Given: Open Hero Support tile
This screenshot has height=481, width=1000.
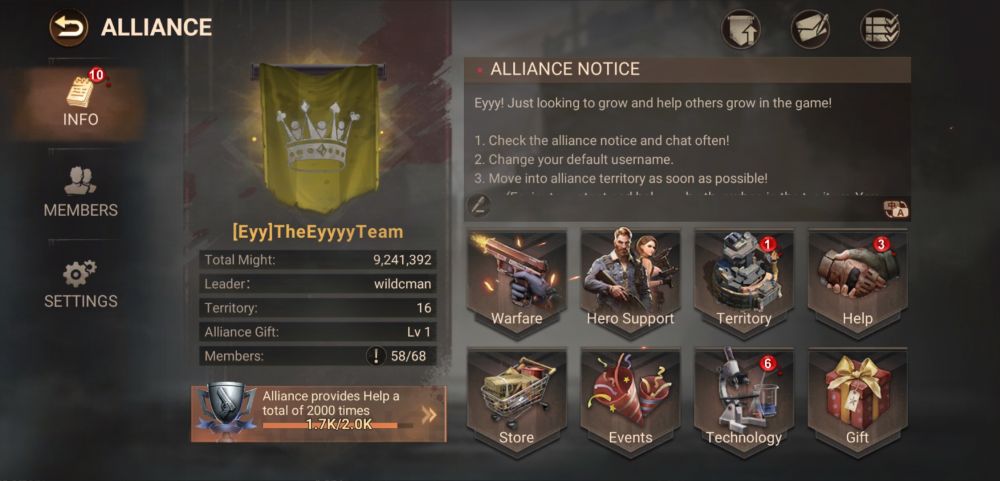Looking at the screenshot, I should tap(630, 280).
